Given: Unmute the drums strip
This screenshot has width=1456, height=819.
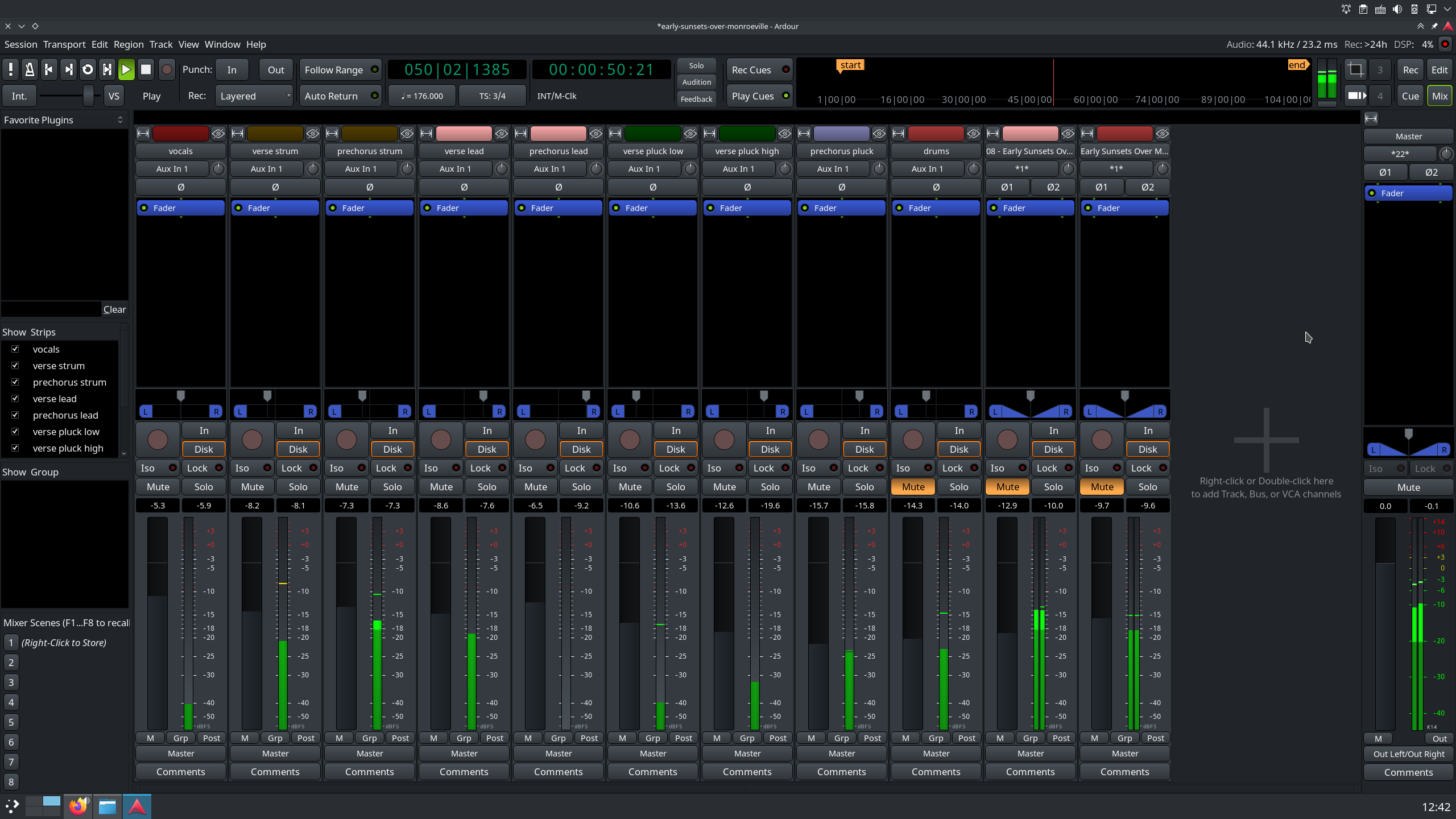Looking at the screenshot, I should point(913,487).
